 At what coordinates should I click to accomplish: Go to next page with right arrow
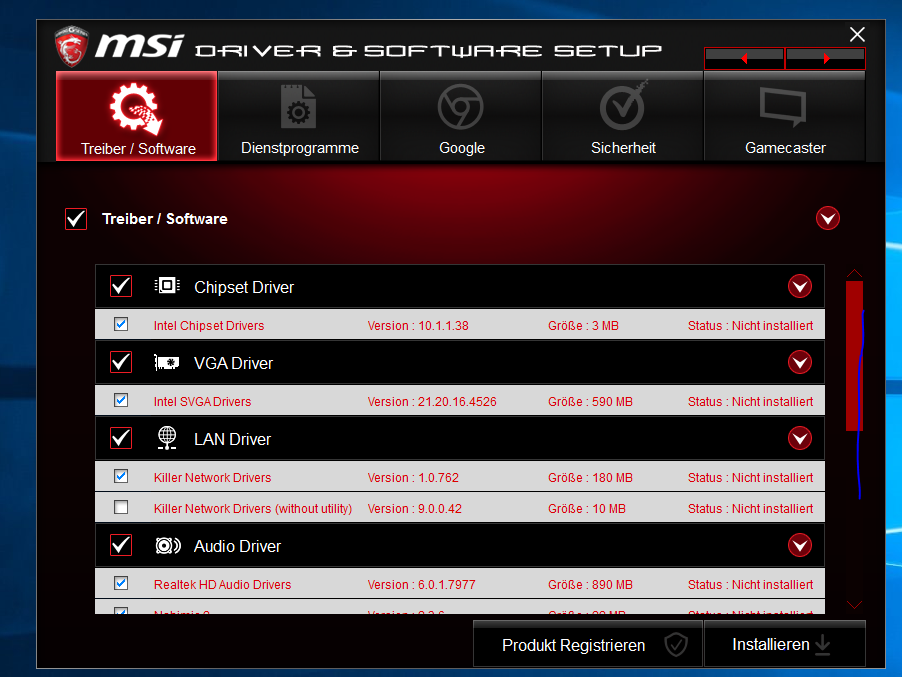(825, 58)
